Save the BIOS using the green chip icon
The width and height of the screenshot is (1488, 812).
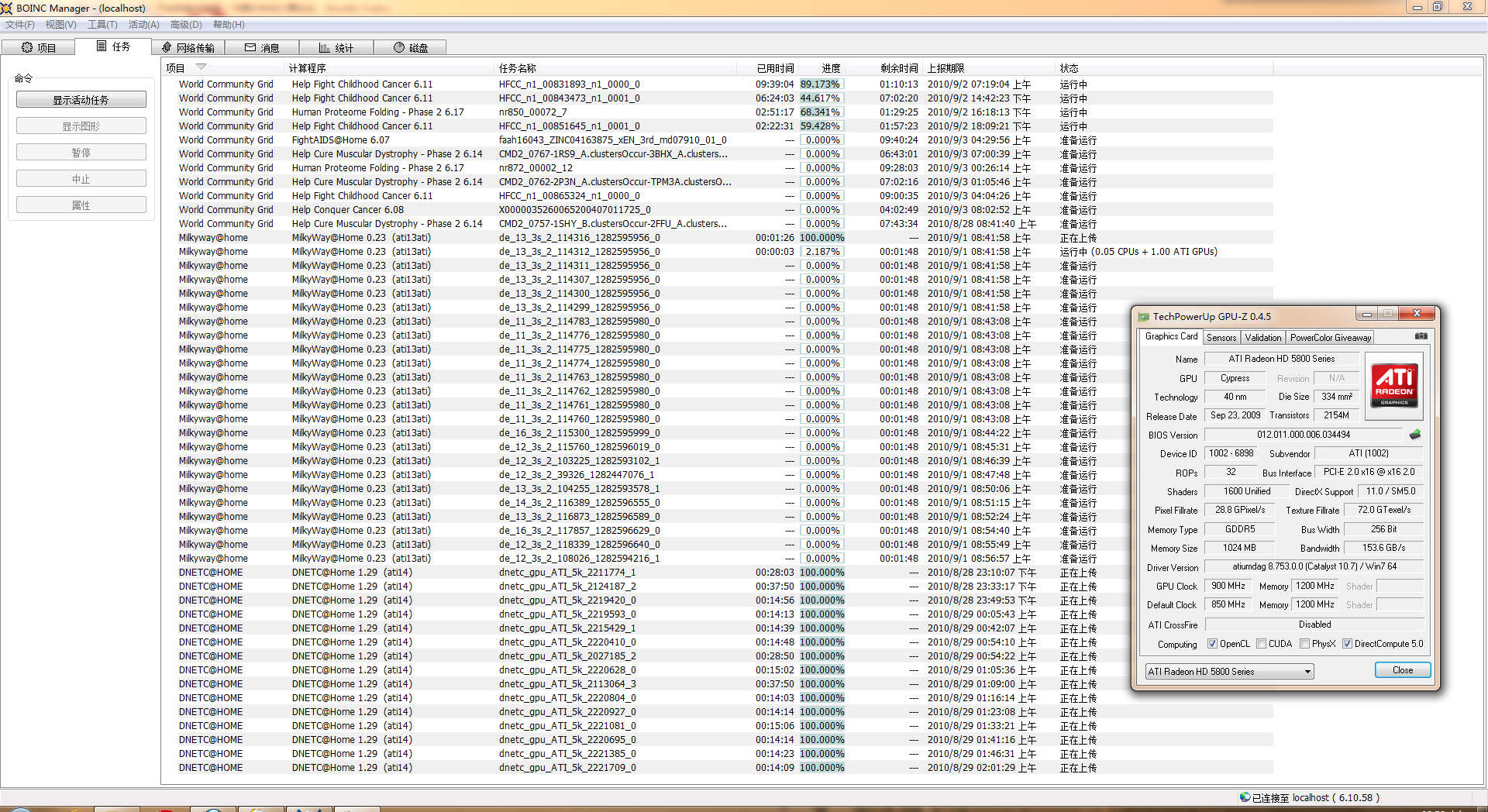click(1415, 435)
